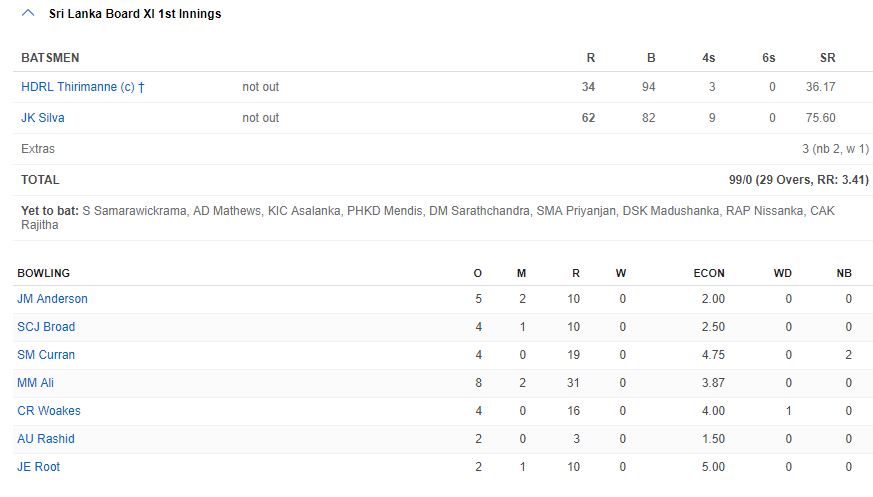Click the TOTAL row score 99/0

point(744,180)
